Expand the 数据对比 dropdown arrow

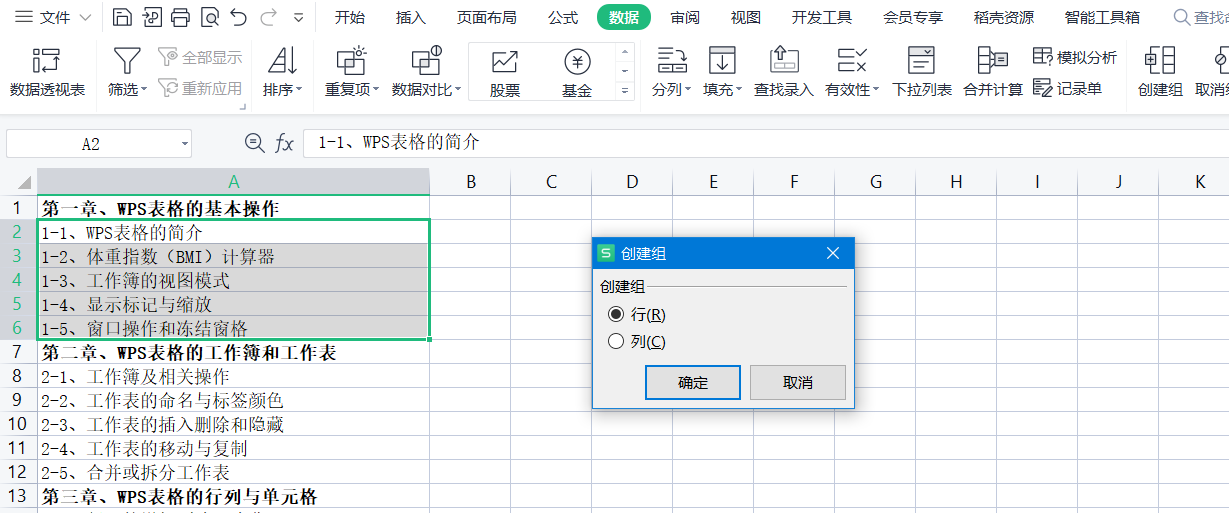458,90
